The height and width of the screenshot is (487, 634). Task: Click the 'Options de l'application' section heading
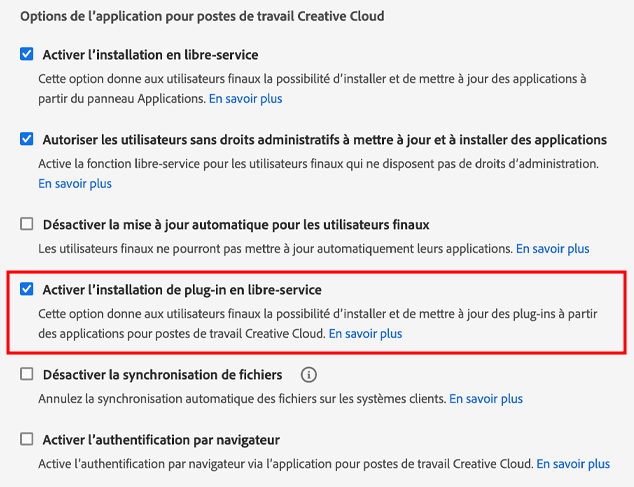pyautogui.click(x=202, y=17)
